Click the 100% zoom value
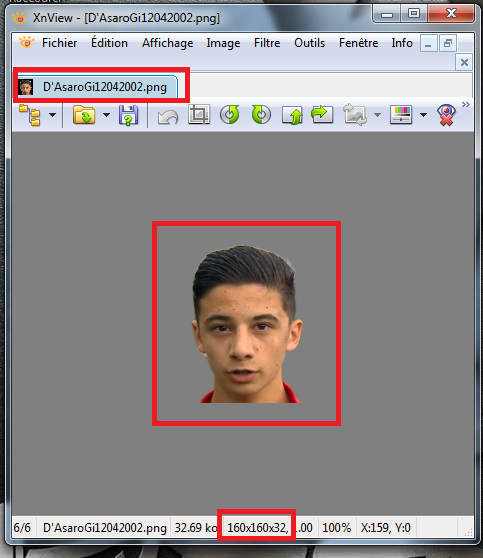 click(336, 527)
